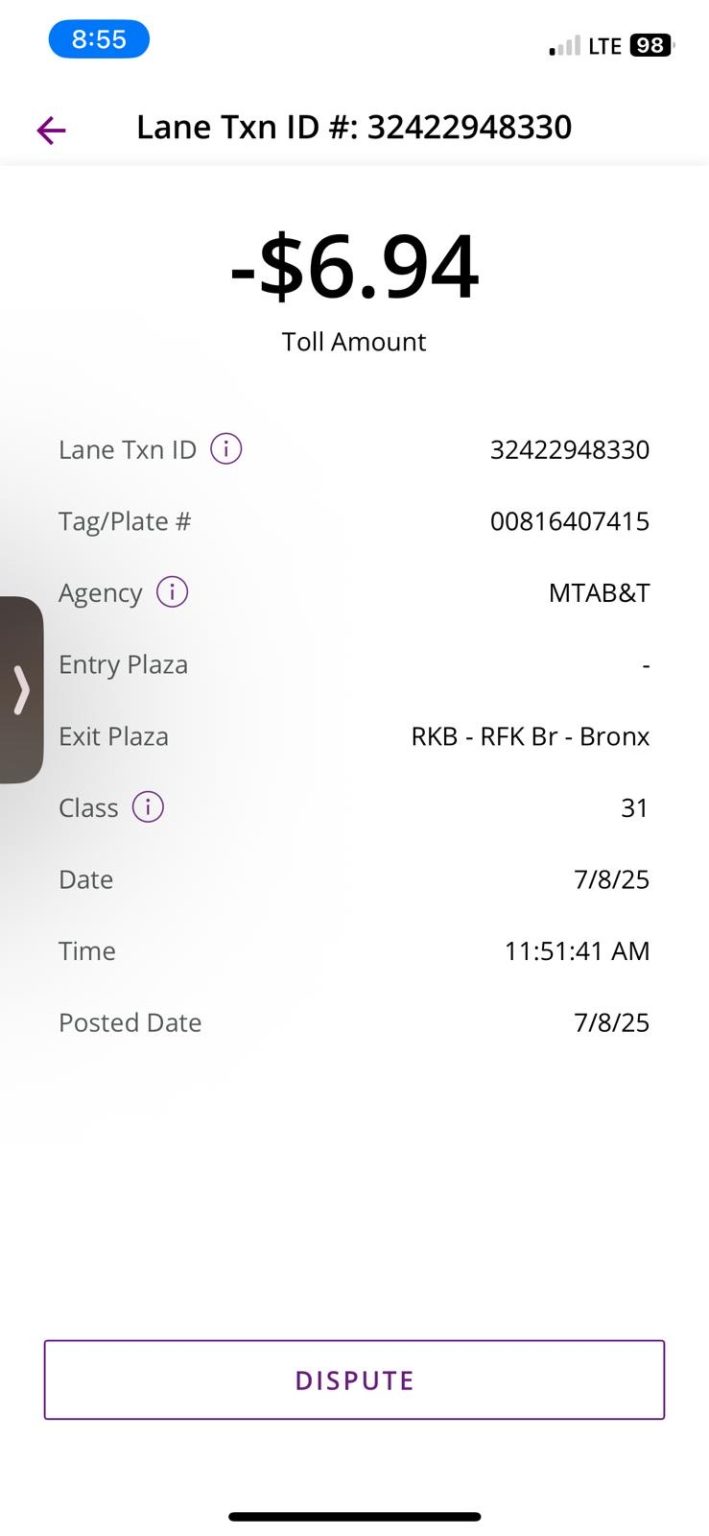
Task: Tap the LTE network indicator
Action: [605, 46]
